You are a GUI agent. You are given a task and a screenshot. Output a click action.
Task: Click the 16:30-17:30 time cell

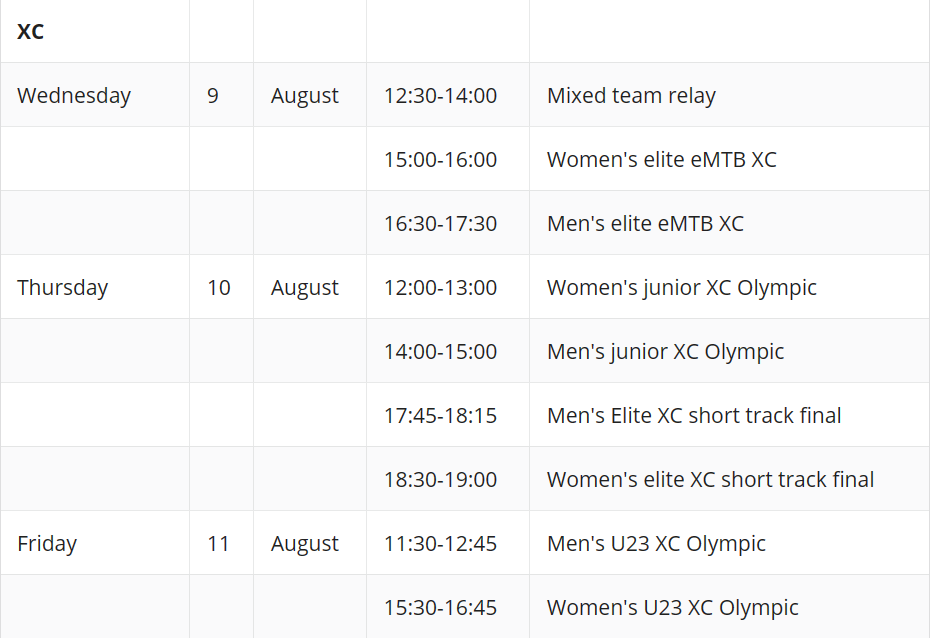coord(448,223)
